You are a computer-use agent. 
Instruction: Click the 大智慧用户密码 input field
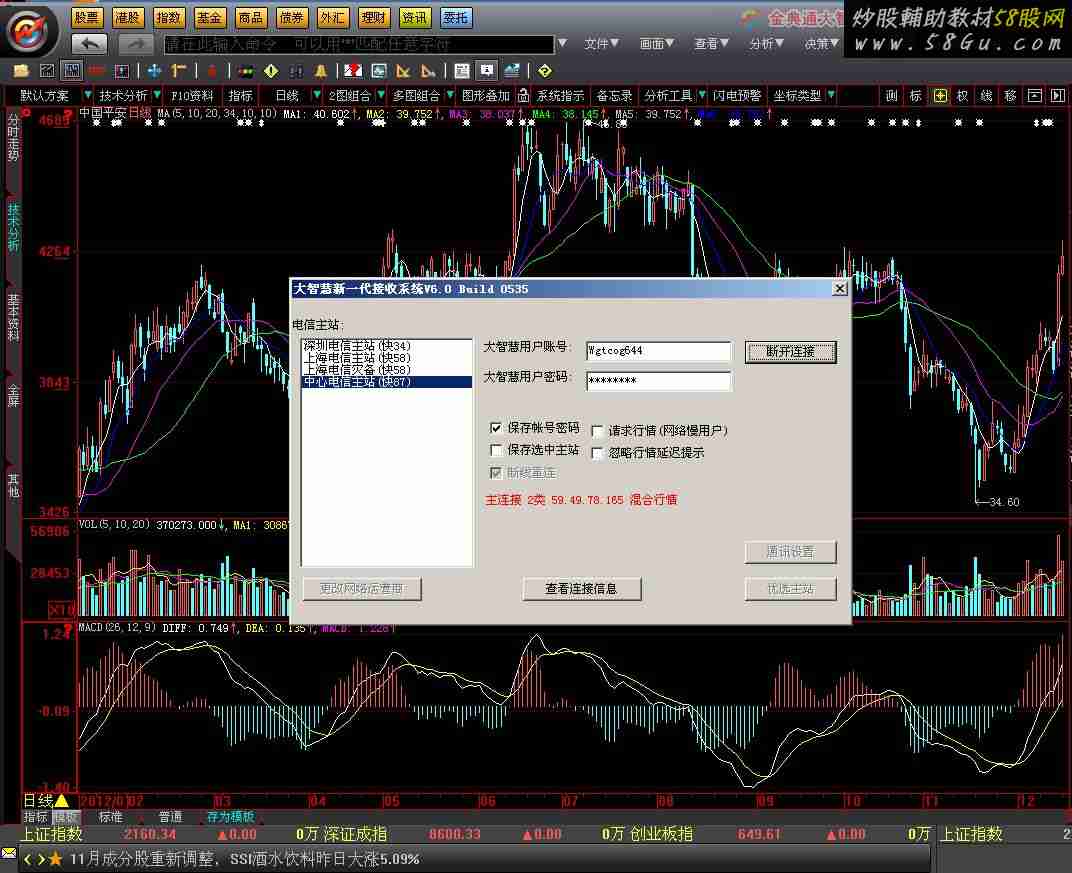click(658, 381)
